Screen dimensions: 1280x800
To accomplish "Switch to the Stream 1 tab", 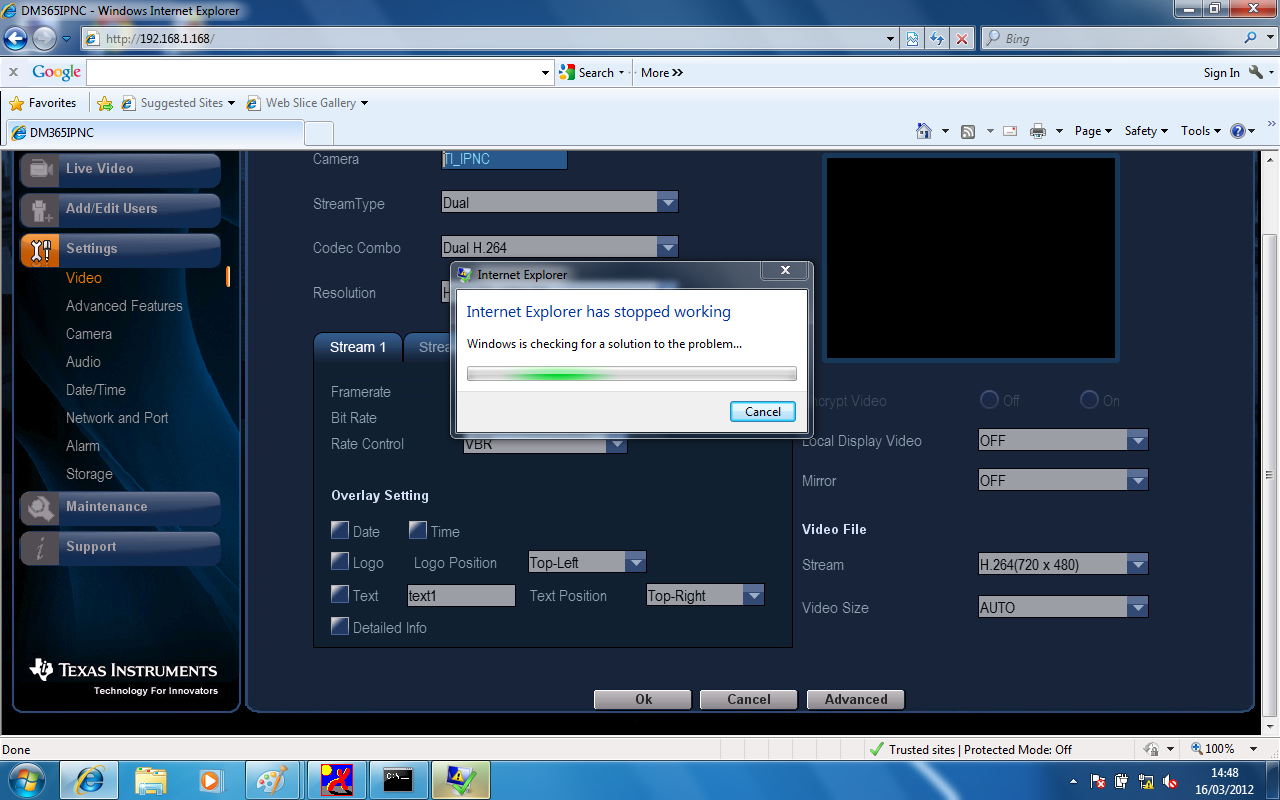I will point(358,347).
